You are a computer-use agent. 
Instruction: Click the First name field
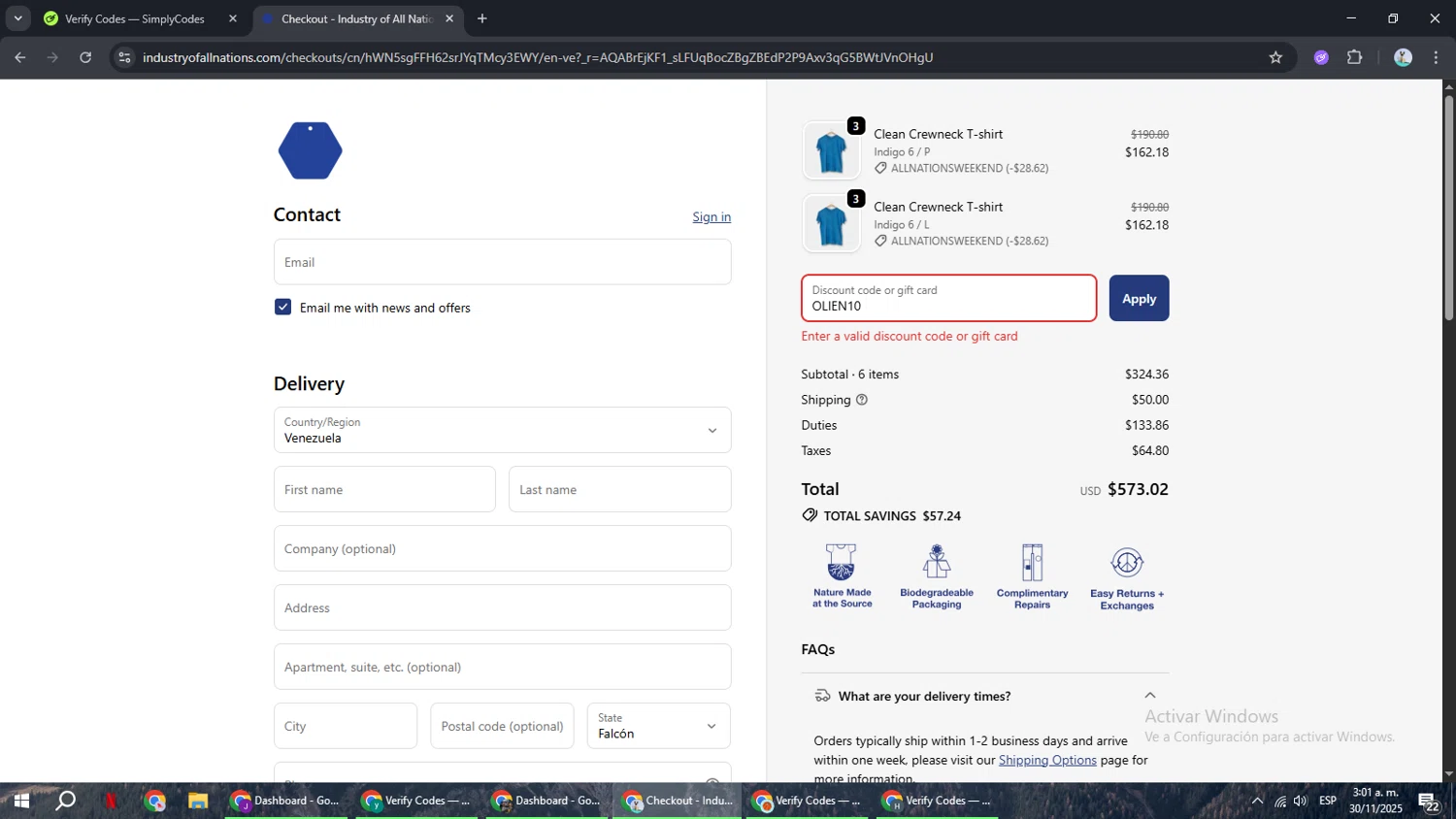(x=384, y=489)
